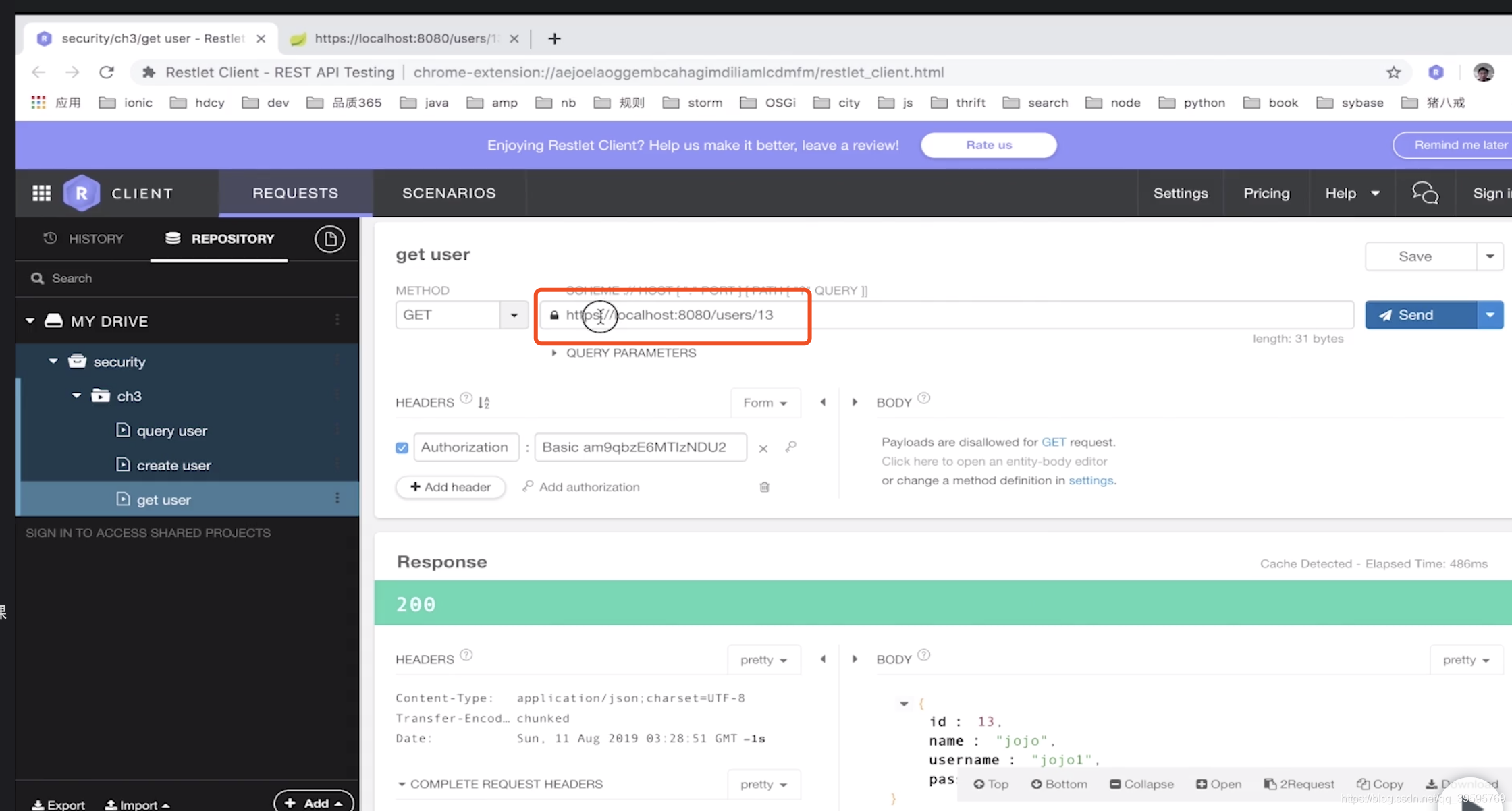Click the Restlet extension icon in Chrome toolbar
The width and height of the screenshot is (1512, 811).
point(1436,72)
